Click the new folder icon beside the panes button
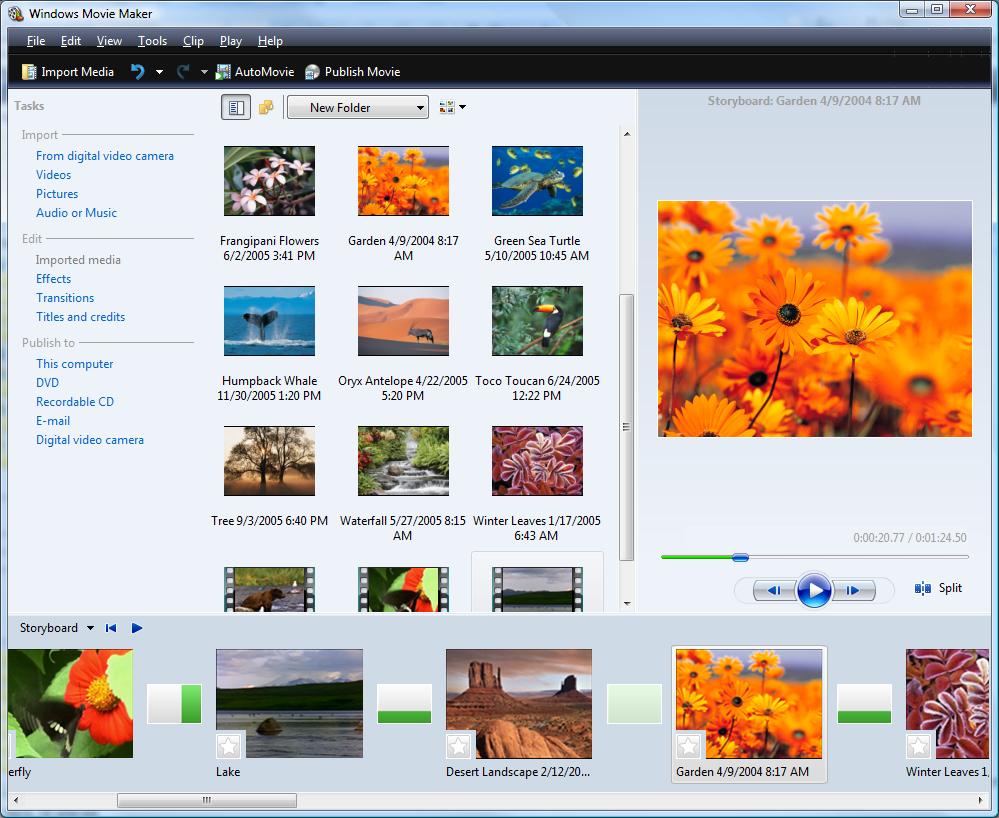The image size is (999, 818). tap(266, 106)
